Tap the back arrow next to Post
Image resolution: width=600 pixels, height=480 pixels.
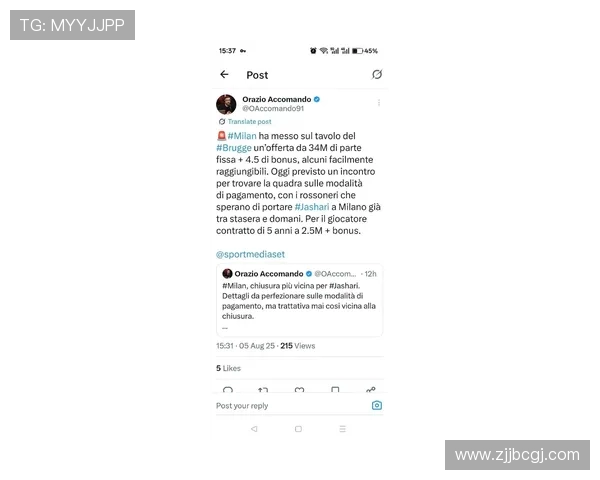click(x=224, y=74)
